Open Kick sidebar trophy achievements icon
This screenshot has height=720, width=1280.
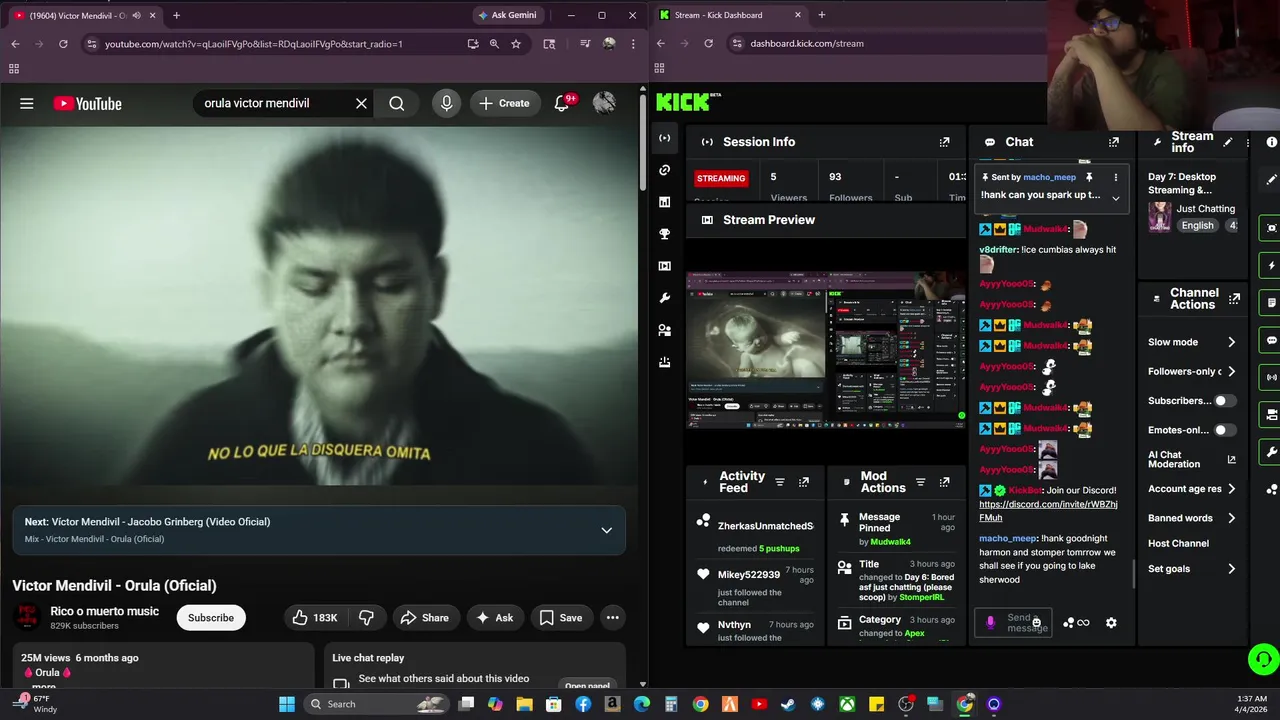click(665, 234)
